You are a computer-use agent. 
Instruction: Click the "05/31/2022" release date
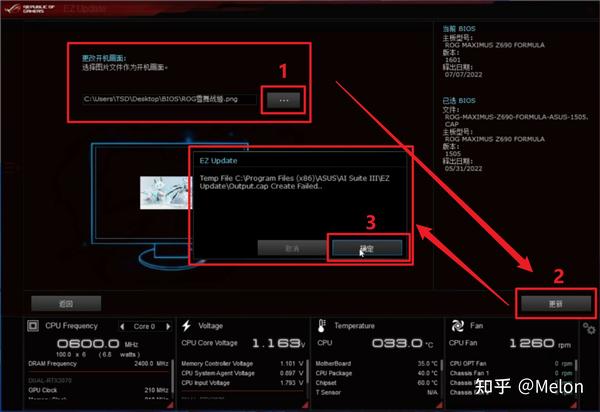click(x=463, y=168)
